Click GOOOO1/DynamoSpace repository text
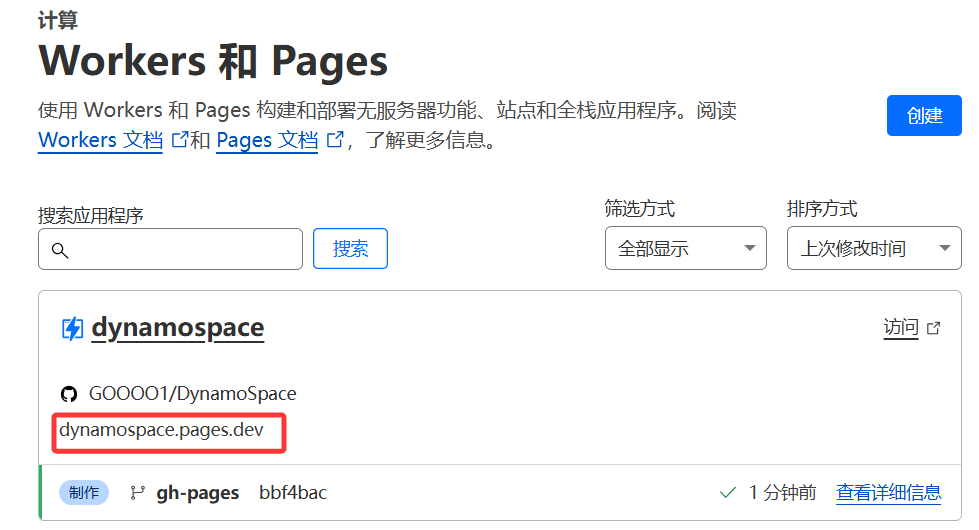 [x=192, y=393]
